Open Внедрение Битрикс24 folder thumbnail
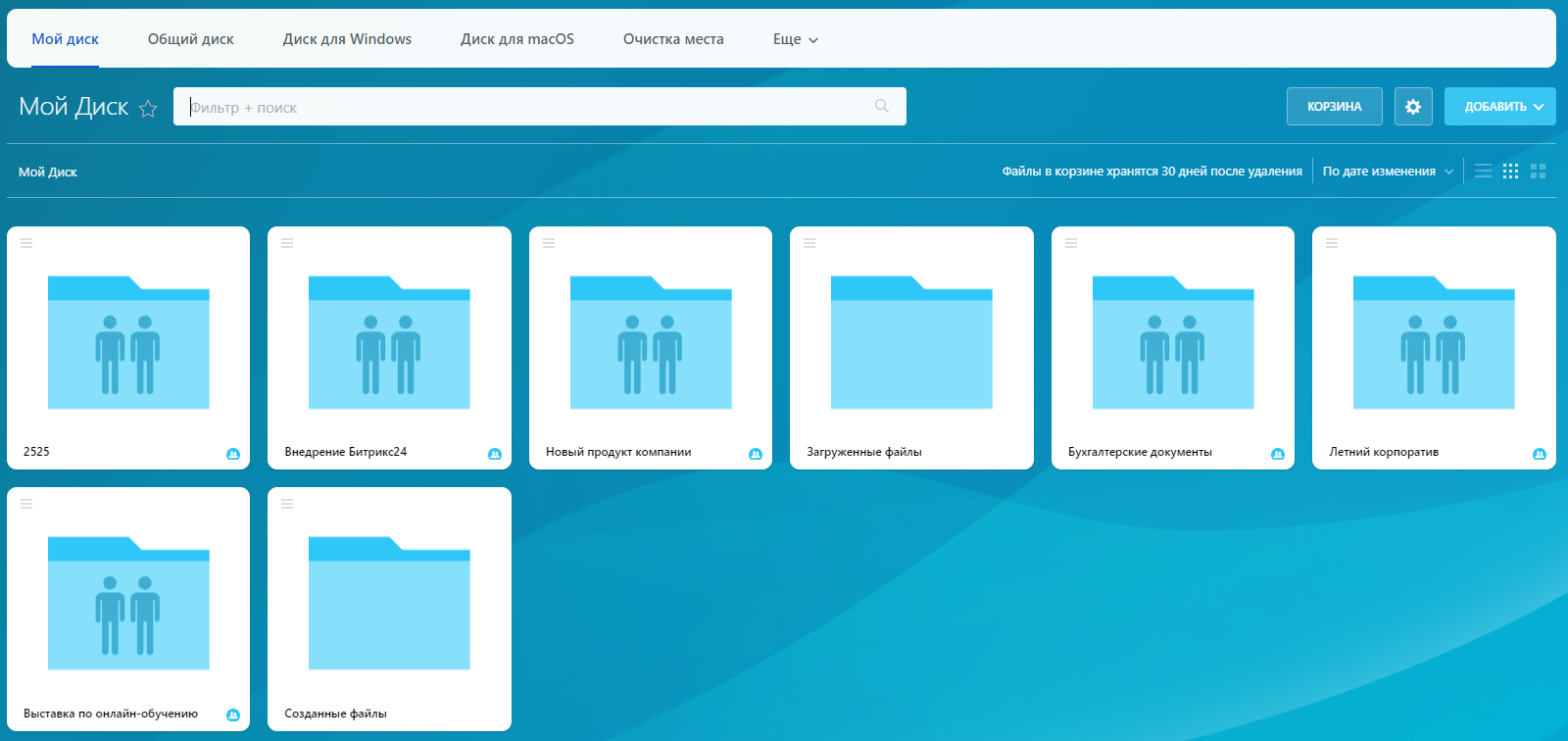The height and width of the screenshot is (741, 1568). tap(389, 342)
